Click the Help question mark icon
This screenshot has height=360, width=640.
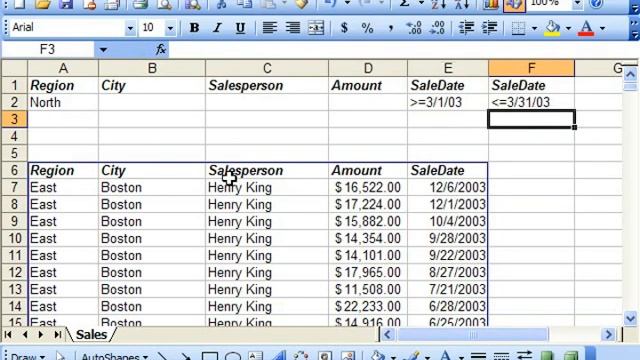[x=597, y=4]
